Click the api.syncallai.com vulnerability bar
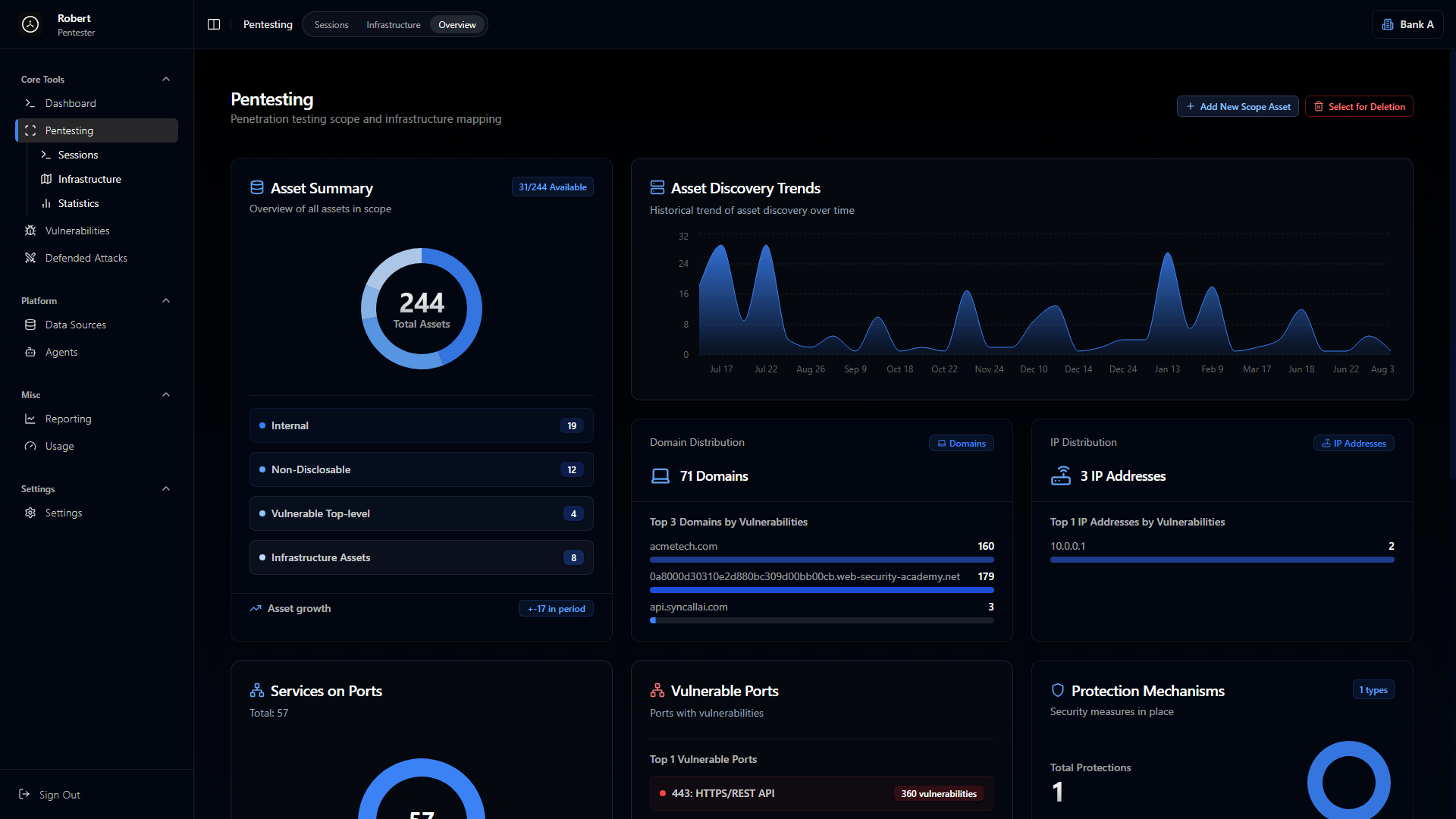This screenshot has height=819, width=1456. point(822,620)
